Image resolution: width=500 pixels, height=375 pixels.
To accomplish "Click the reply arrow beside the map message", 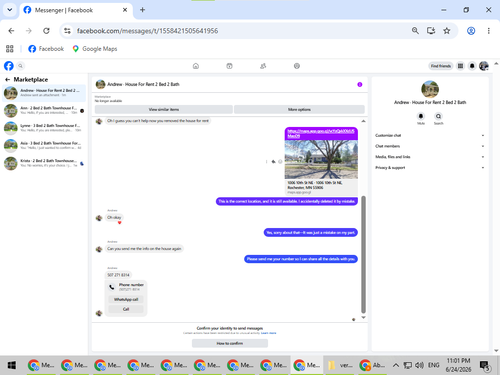I will click(273, 162).
